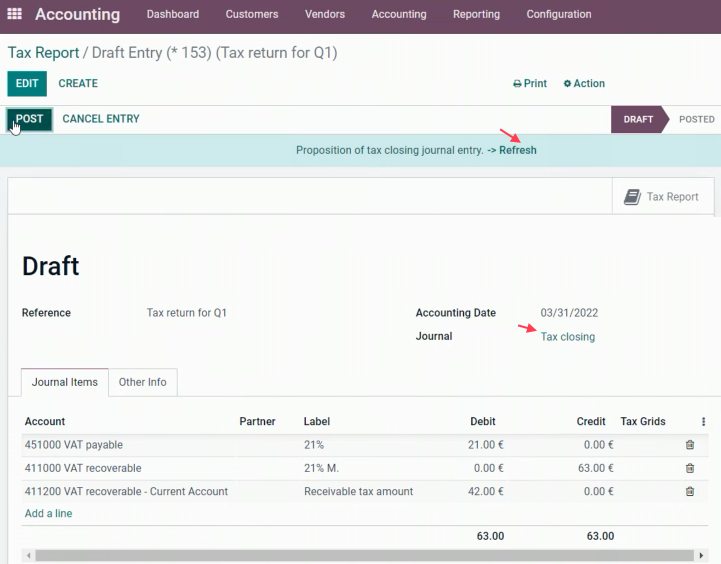Sort by the Account column header
The height and width of the screenshot is (564, 721).
pos(45,422)
